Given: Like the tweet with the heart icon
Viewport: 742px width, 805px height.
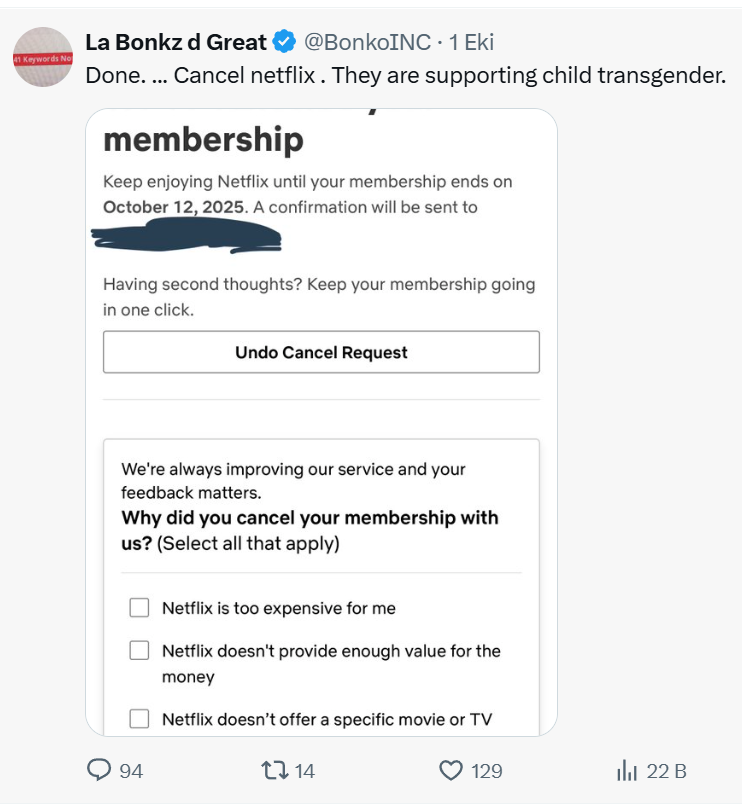Looking at the screenshot, I should click(x=452, y=771).
